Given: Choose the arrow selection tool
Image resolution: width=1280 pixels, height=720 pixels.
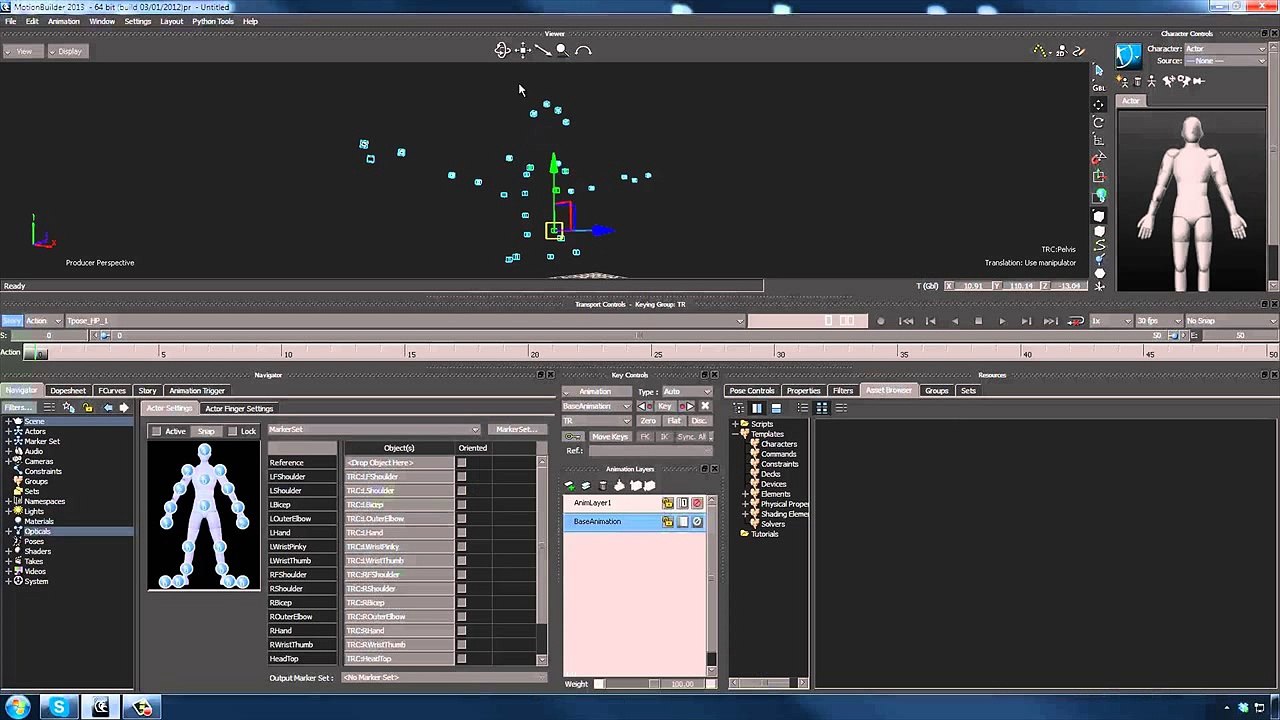Looking at the screenshot, I should click(1099, 70).
